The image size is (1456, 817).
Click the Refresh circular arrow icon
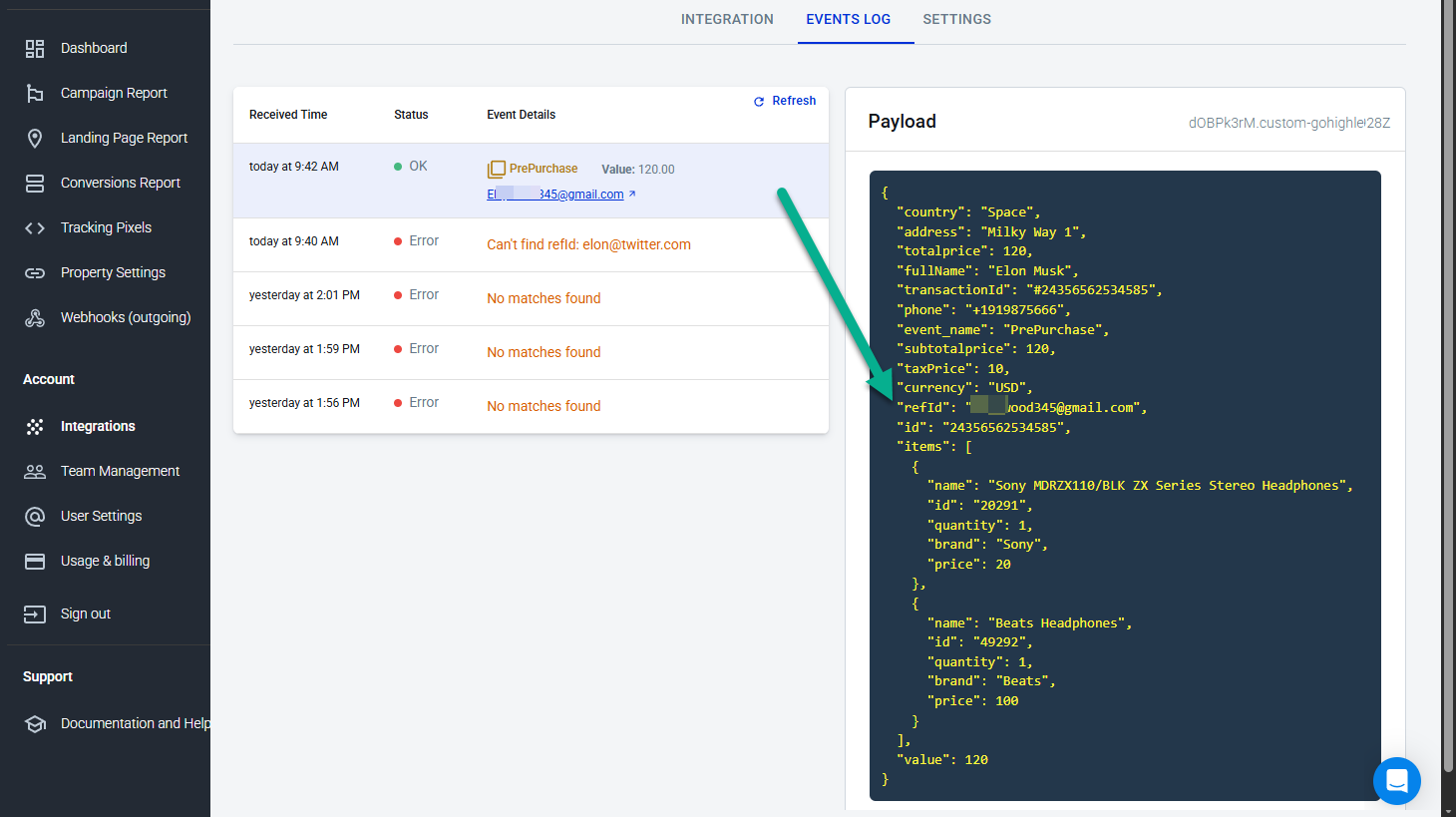(759, 102)
